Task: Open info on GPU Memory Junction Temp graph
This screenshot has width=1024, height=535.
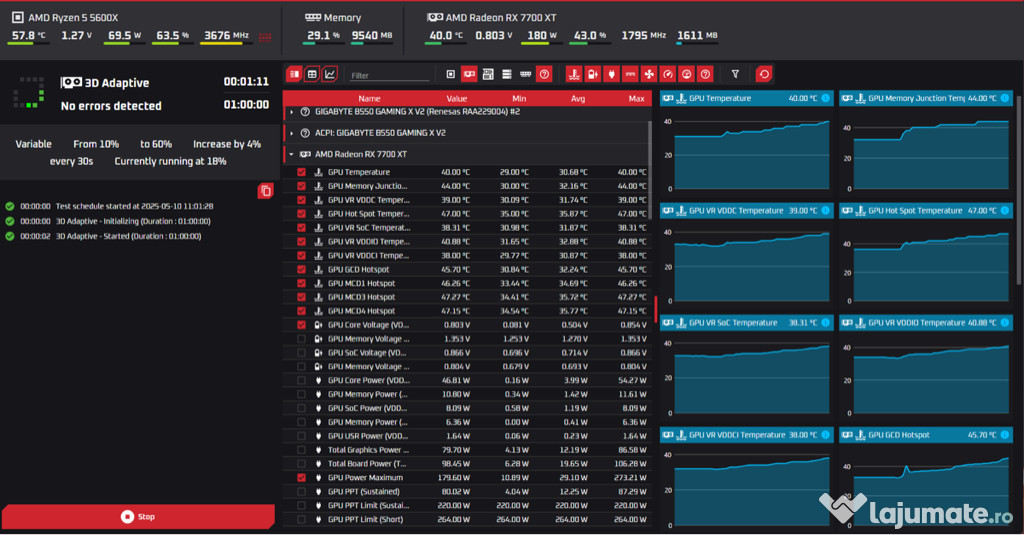Action: pos(1005,99)
